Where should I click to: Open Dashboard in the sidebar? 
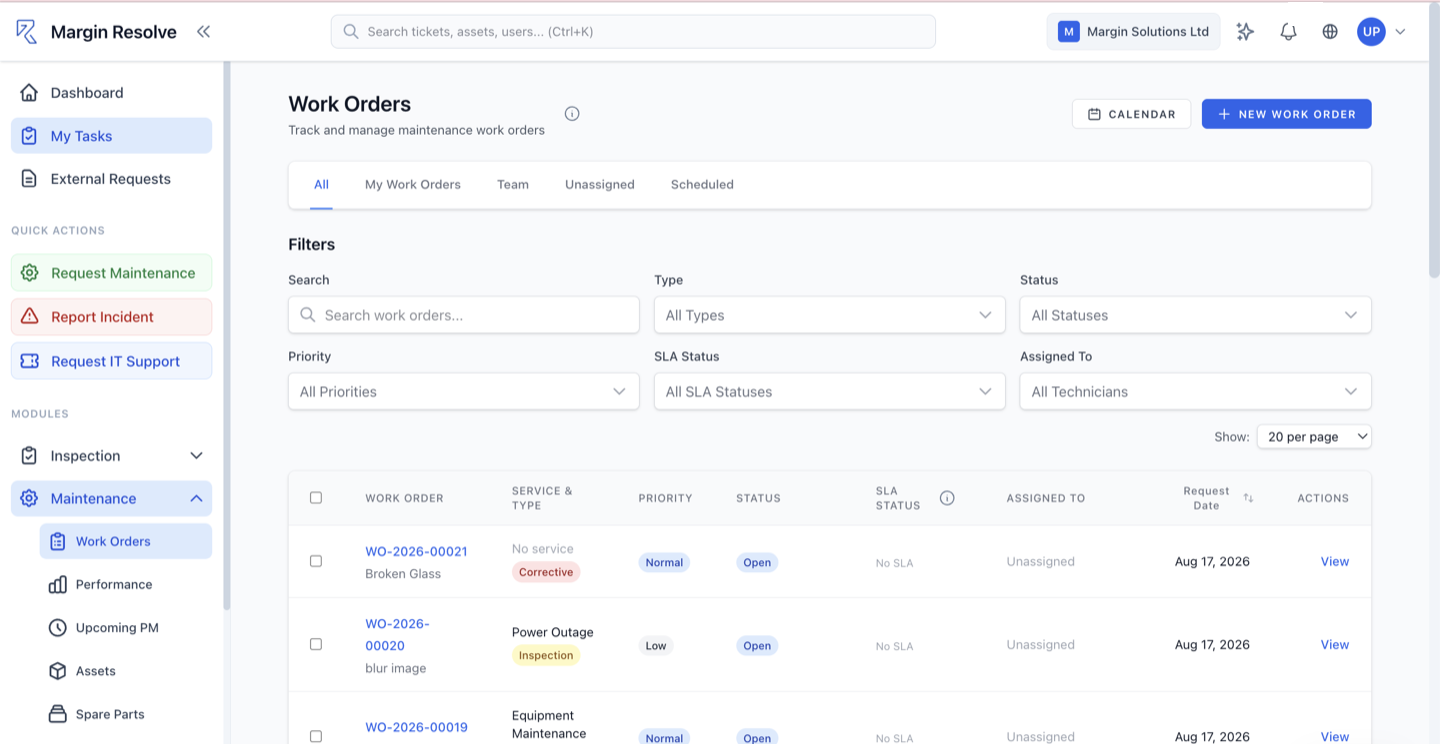pos(111,92)
